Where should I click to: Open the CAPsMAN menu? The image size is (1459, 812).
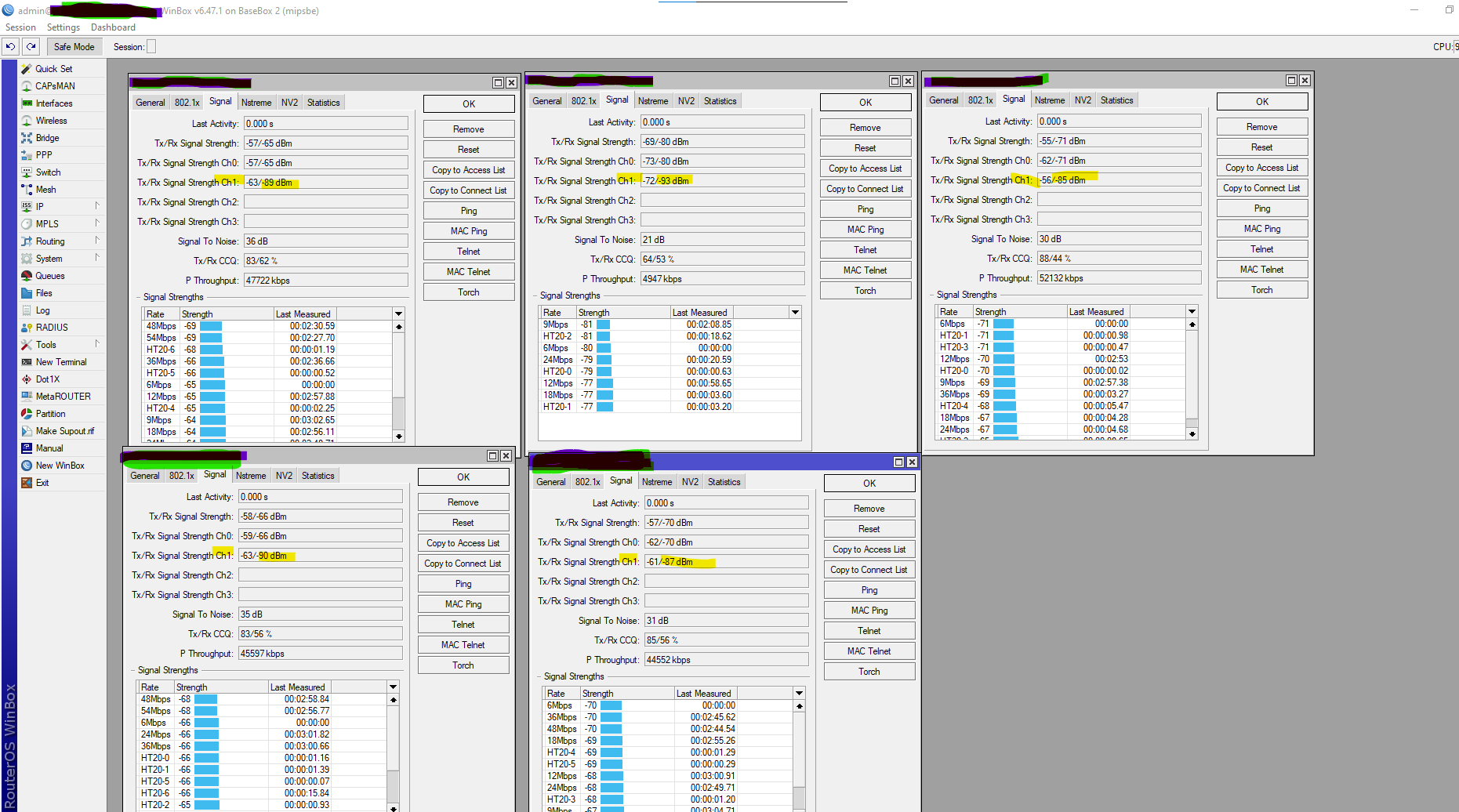tap(55, 86)
